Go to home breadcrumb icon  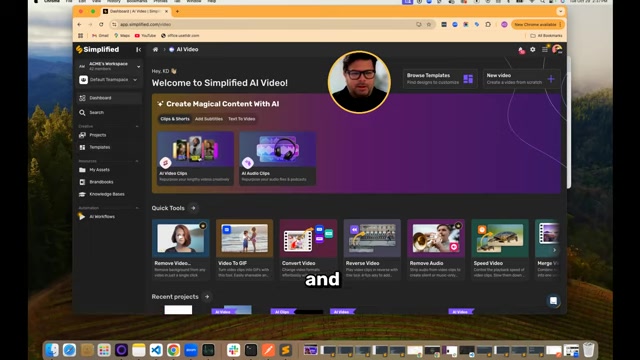[155, 49]
